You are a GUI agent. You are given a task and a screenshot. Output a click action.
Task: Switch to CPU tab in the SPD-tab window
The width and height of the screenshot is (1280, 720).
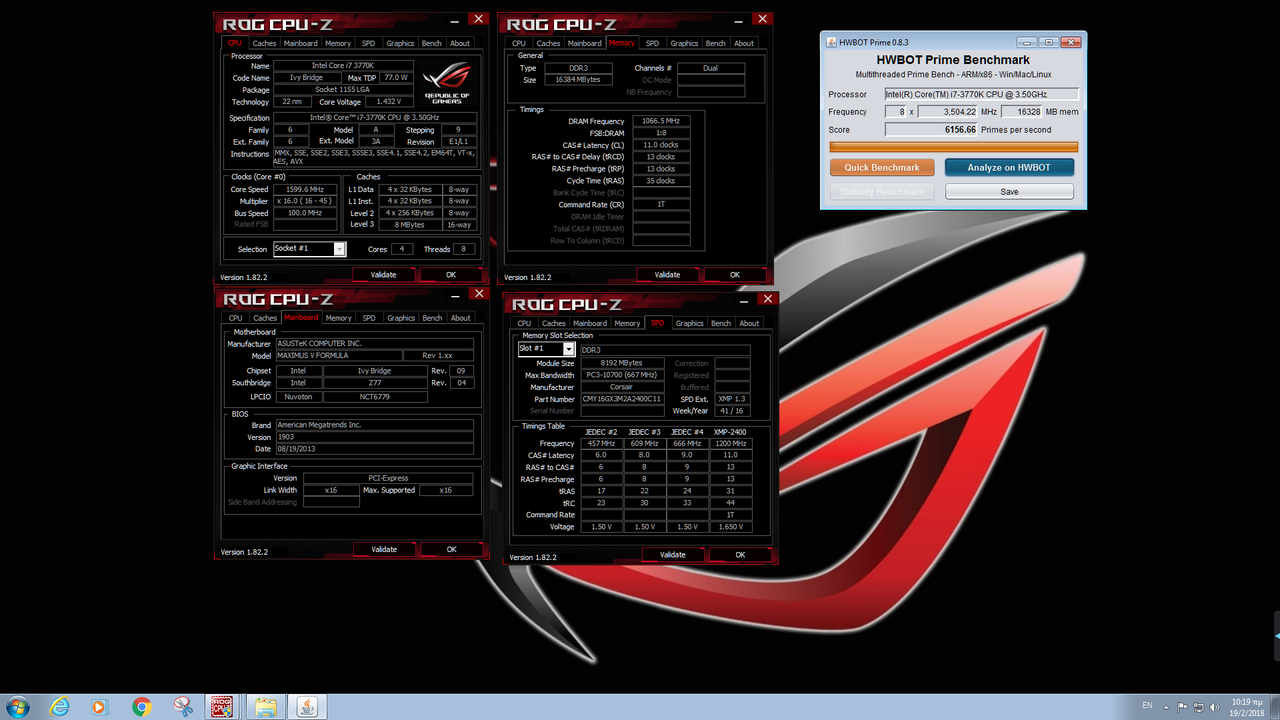pyautogui.click(x=523, y=323)
